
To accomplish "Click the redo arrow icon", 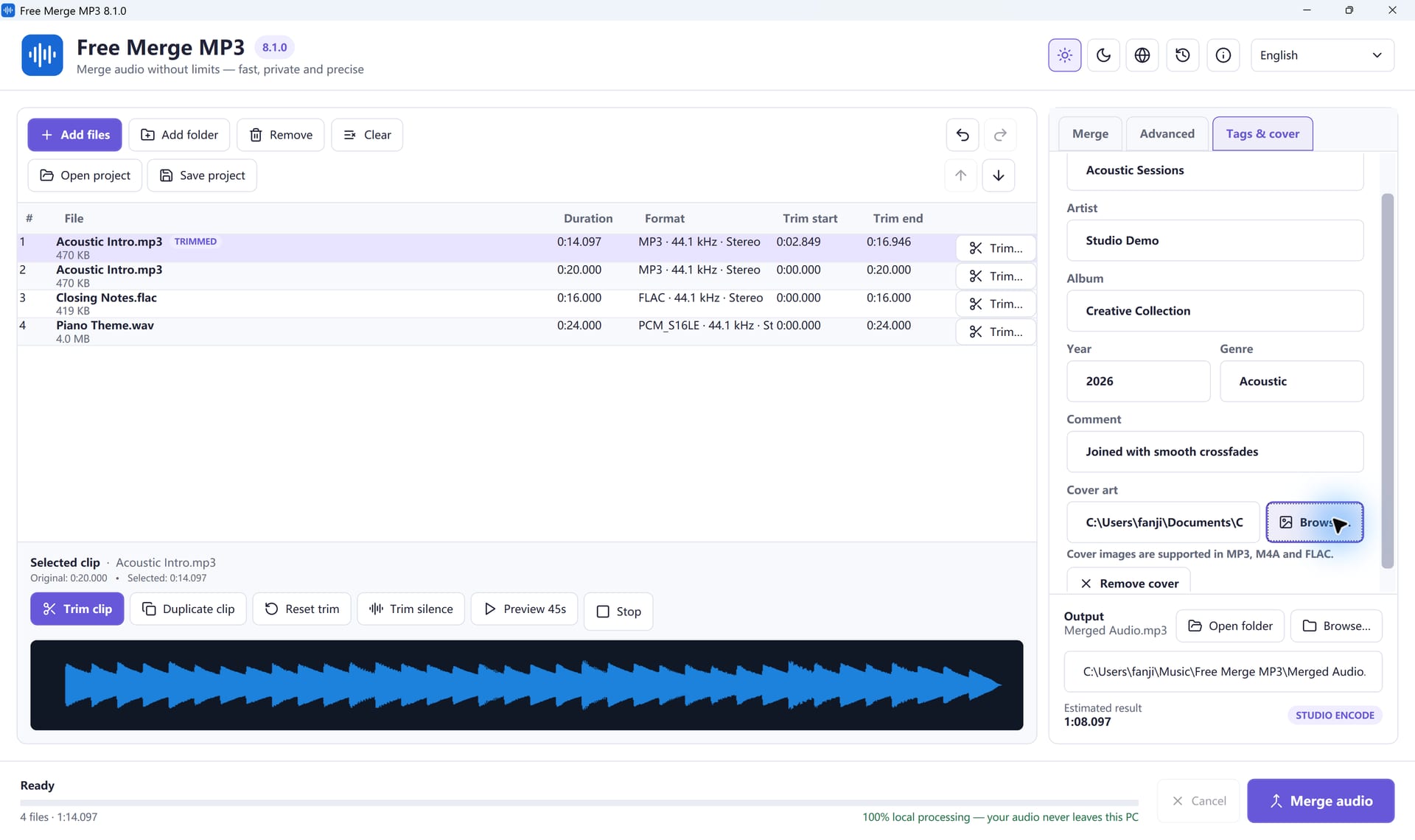I will pyautogui.click(x=1000, y=135).
